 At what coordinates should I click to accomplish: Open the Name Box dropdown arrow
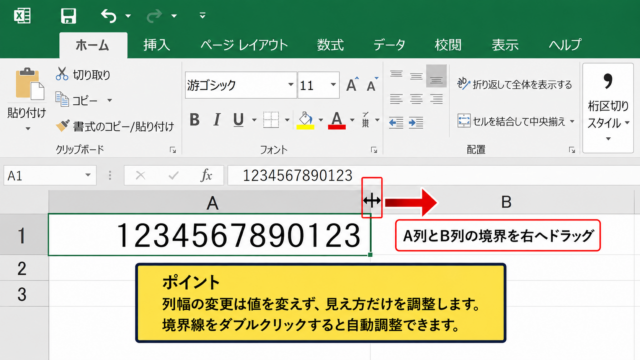click(x=87, y=176)
